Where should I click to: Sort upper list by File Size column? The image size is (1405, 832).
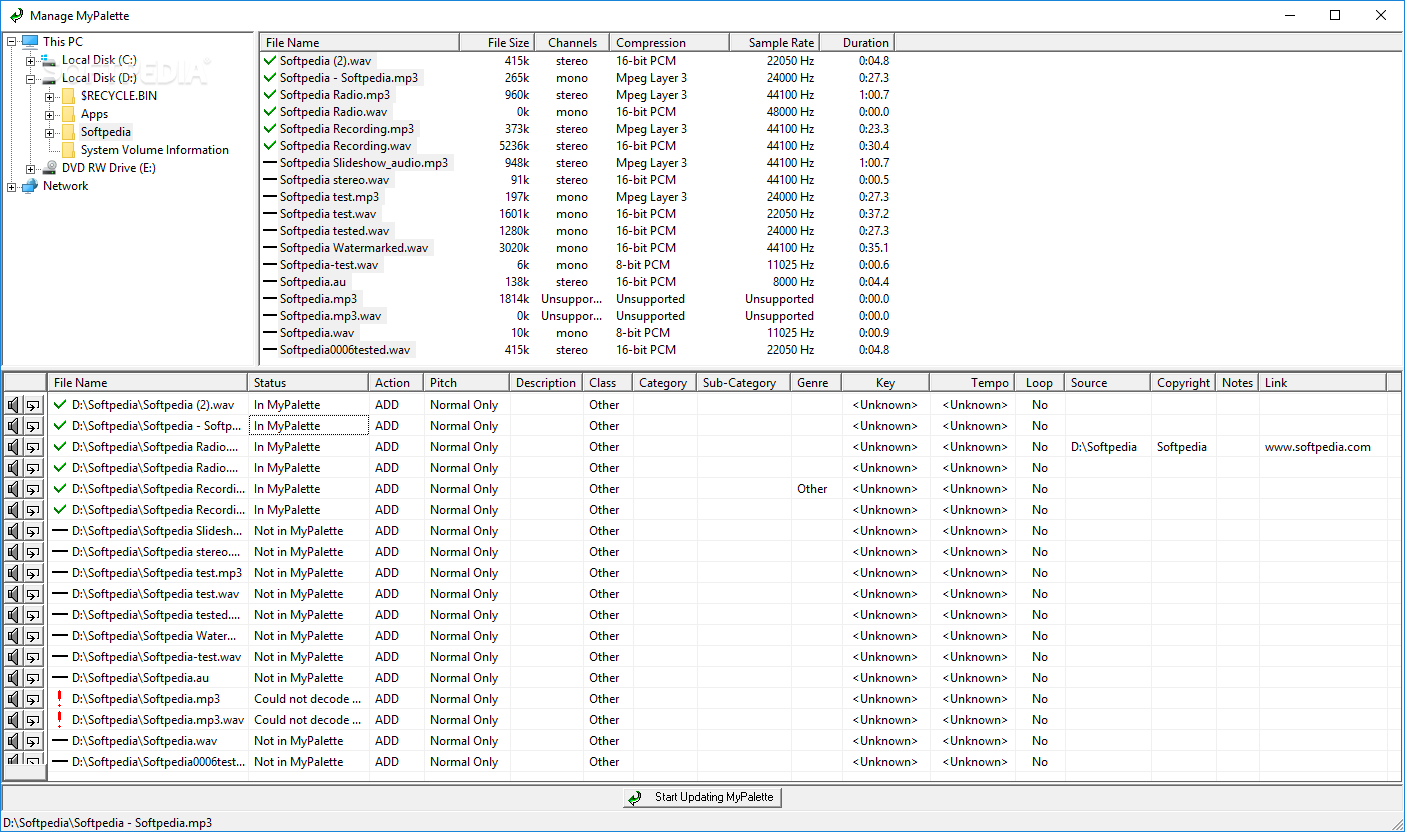[x=497, y=42]
